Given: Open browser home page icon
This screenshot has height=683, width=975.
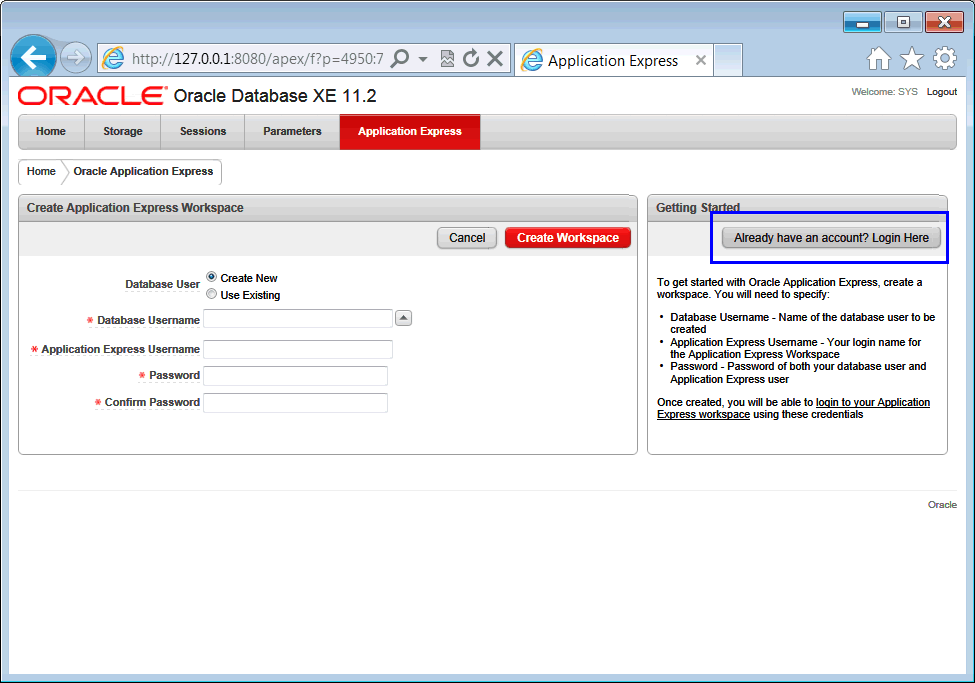Looking at the screenshot, I should [x=879, y=58].
